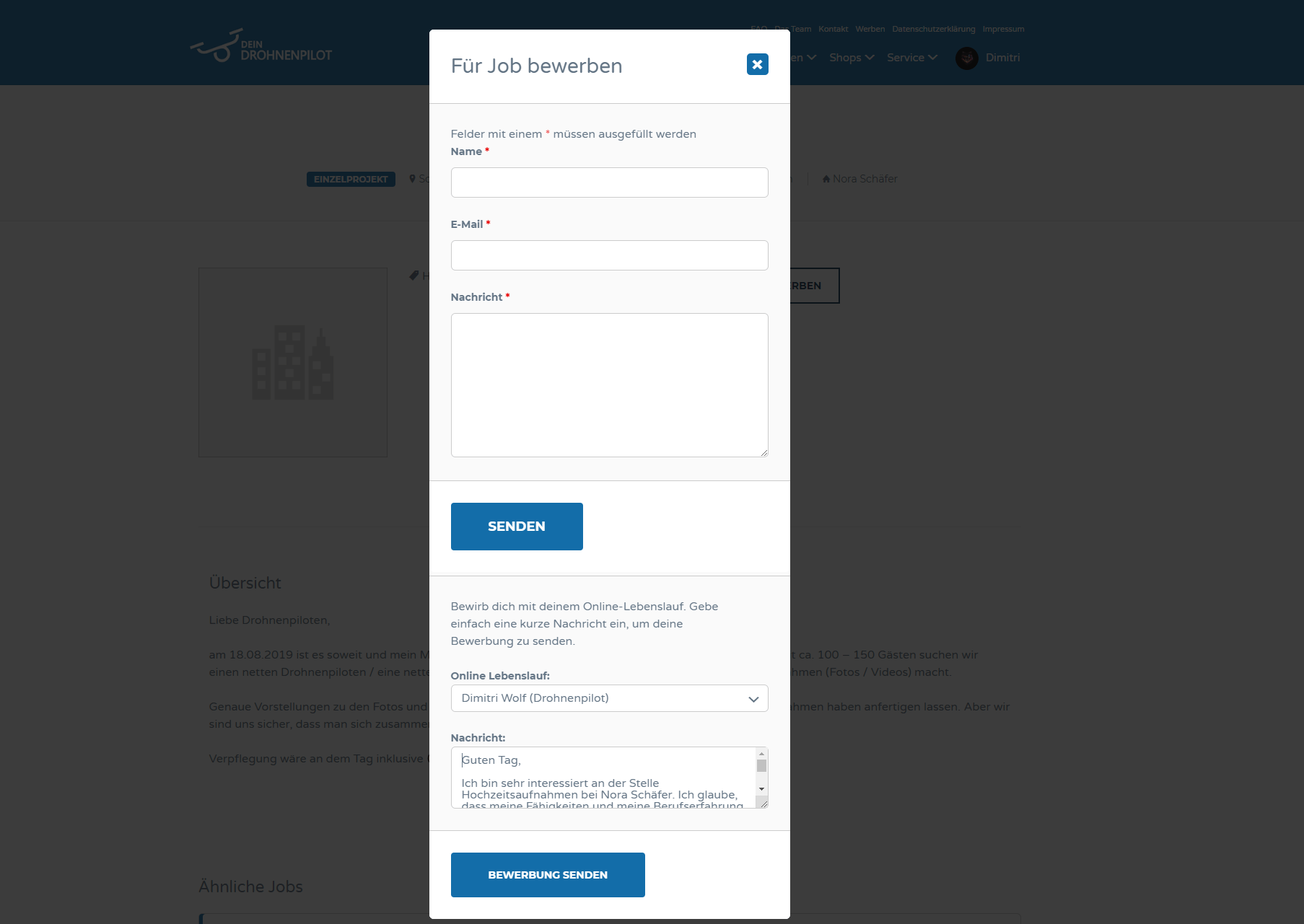Click the scroll-up arrow in Nachricht box
The image size is (1304, 924).
pos(761,754)
